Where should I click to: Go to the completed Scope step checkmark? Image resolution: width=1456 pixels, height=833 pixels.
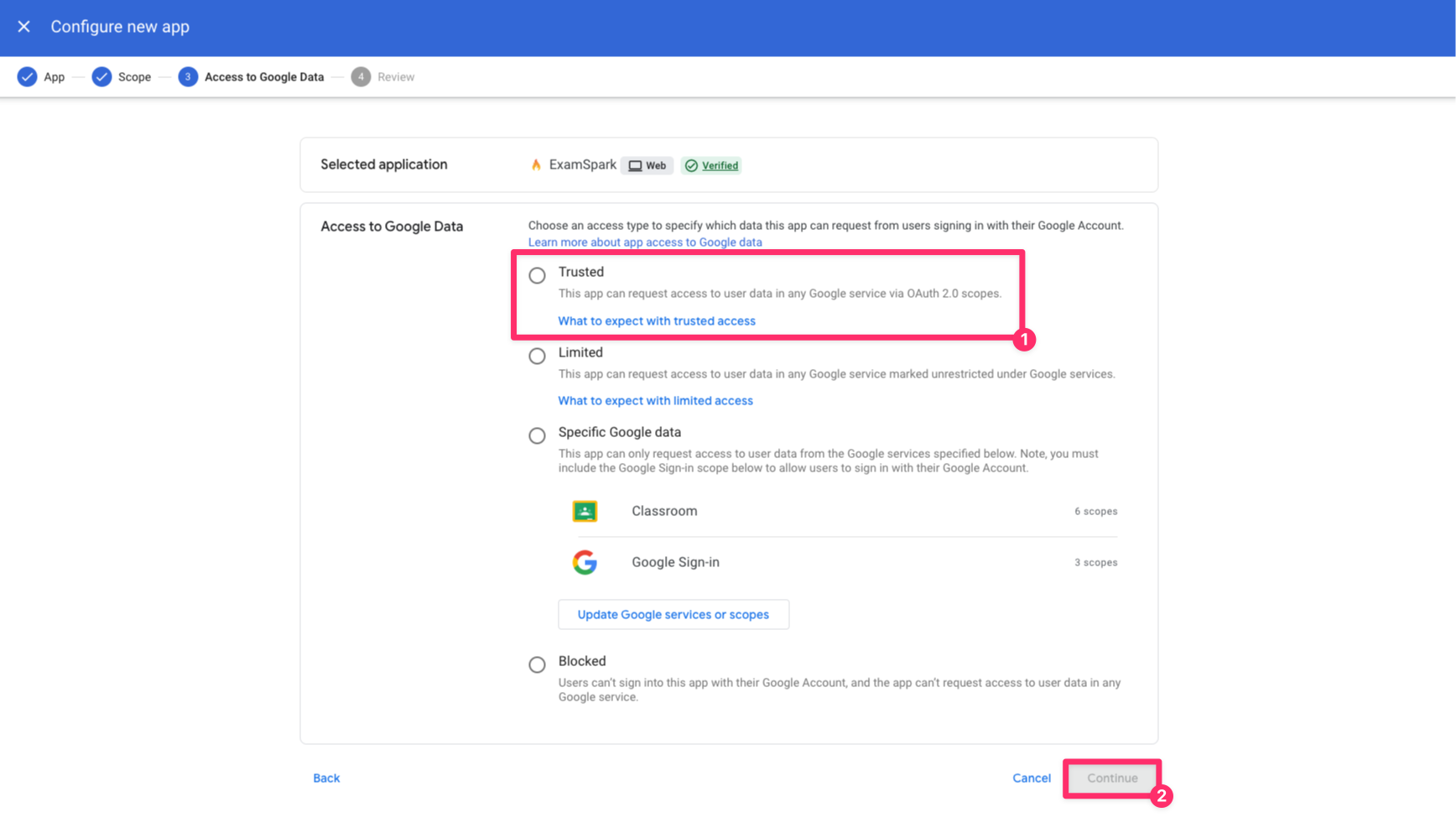[101, 77]
